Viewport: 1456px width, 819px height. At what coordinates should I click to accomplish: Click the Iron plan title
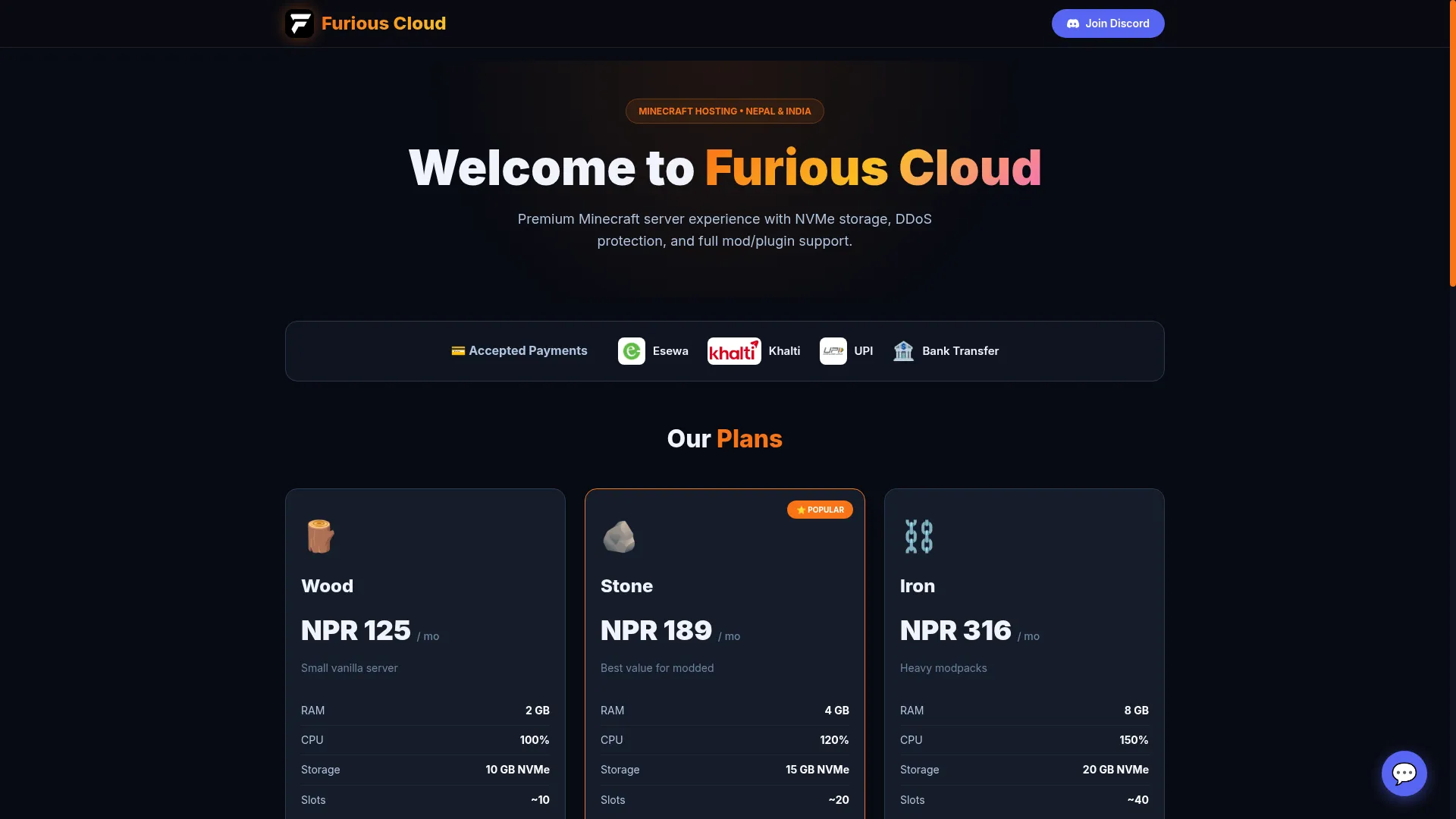coord(918,586)
